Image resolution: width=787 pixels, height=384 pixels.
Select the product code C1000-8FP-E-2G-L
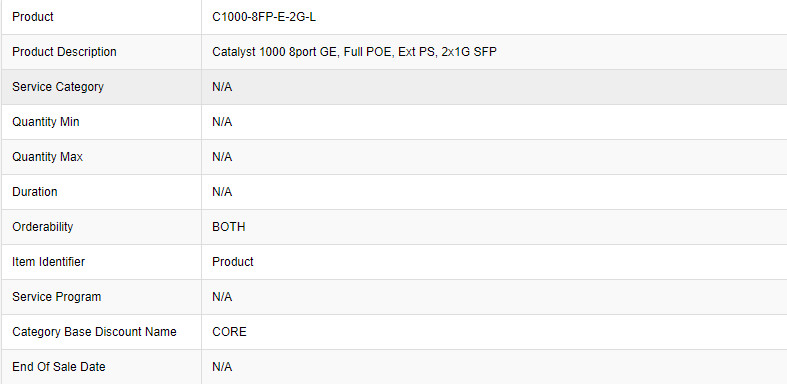coord(264,17)
